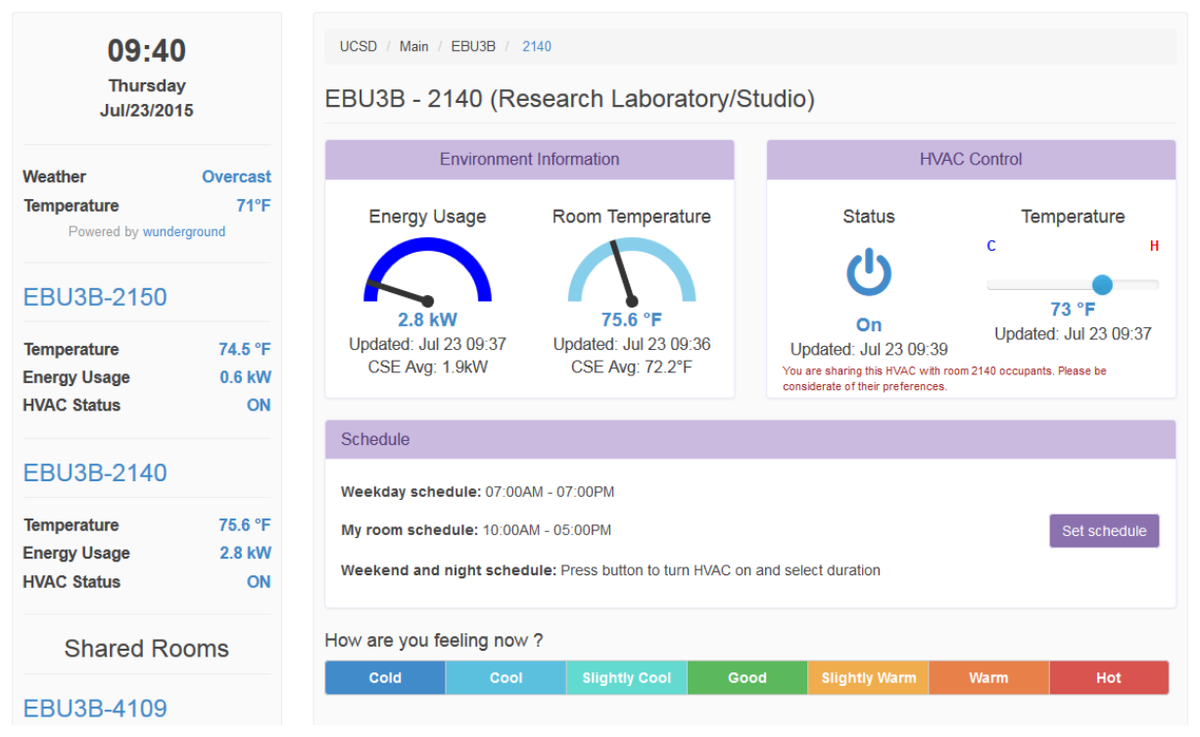1200x737 pixels.
Task: Select the Cool feeling button
Action: pos(506,678)
